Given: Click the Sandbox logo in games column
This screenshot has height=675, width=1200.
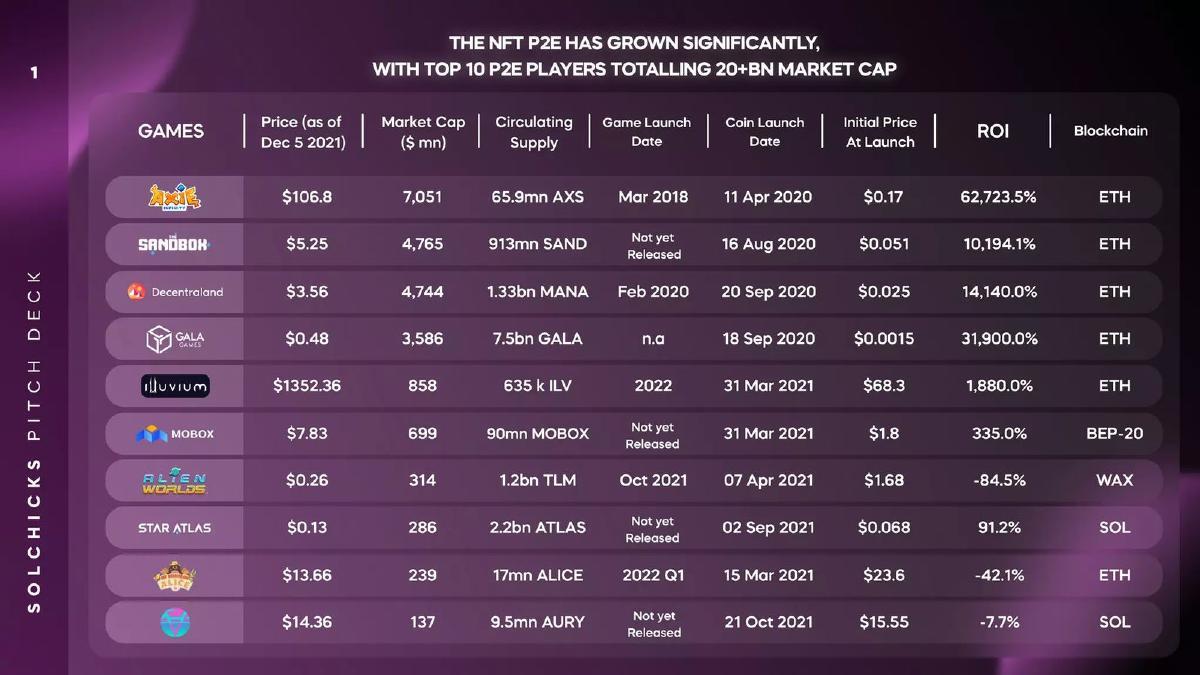Looking at the screenshot, I should [174, 244].
